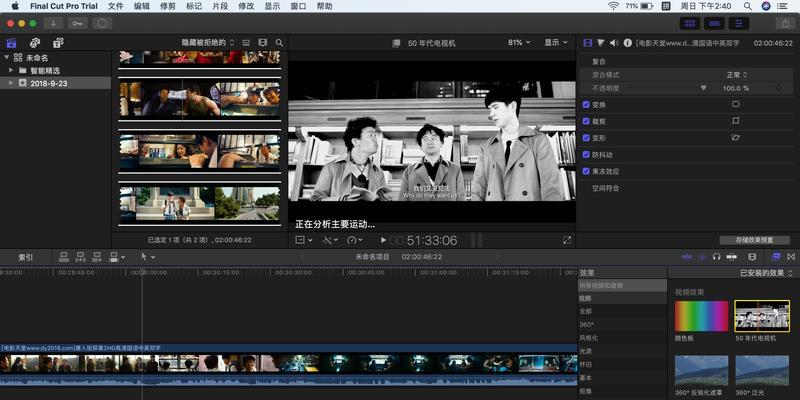This screenshot has width=800, height=400.
Task: Show the Crop on-screen controls icon
Action: point(735,121)
